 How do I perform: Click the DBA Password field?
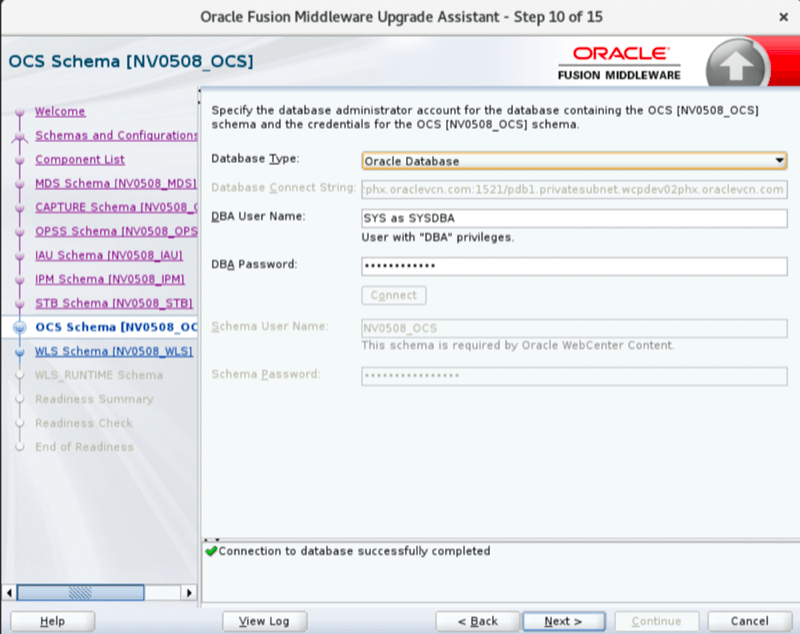point(574,266)
